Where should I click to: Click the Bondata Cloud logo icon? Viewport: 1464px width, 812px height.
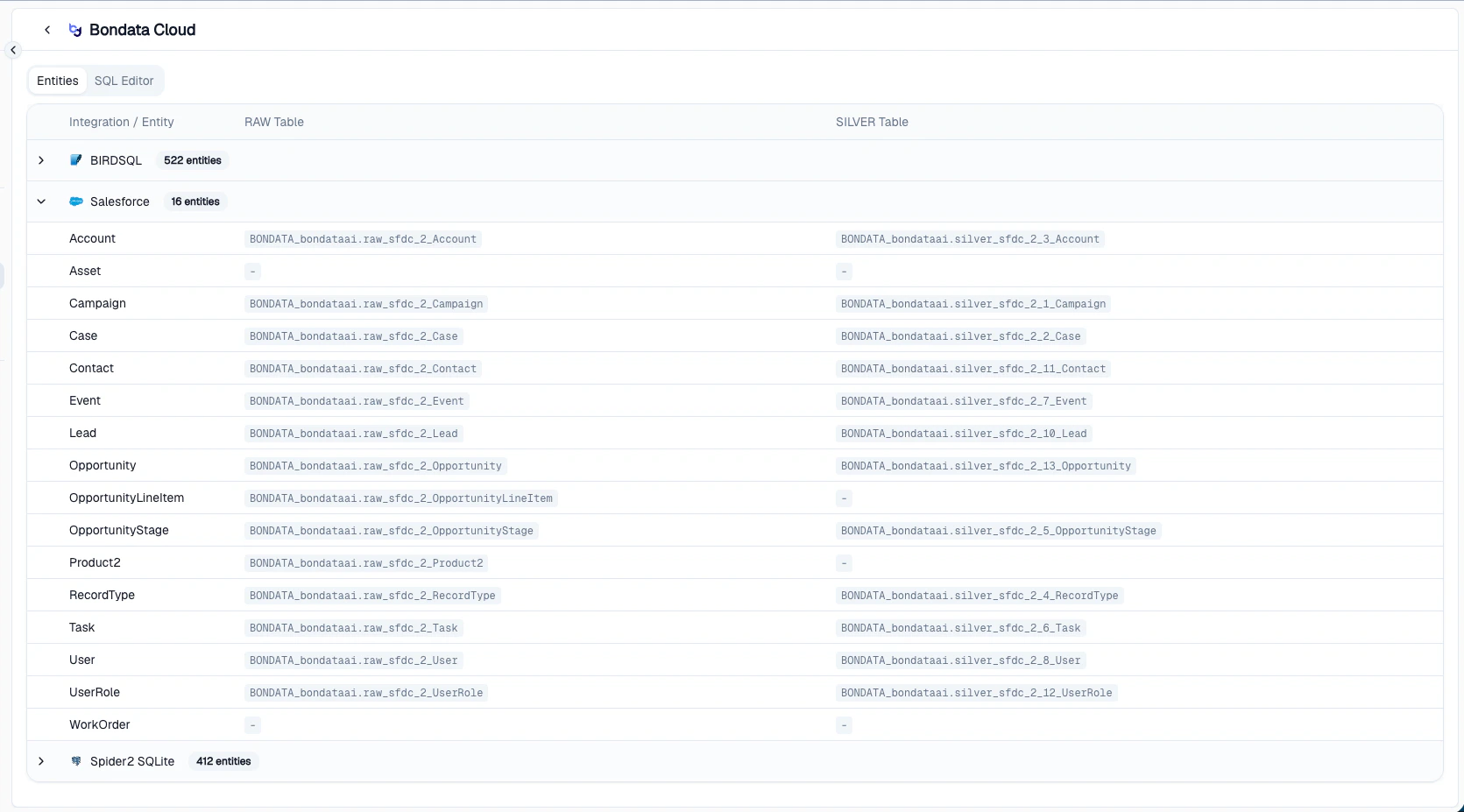pyautogui.click(x=75, y=30)
